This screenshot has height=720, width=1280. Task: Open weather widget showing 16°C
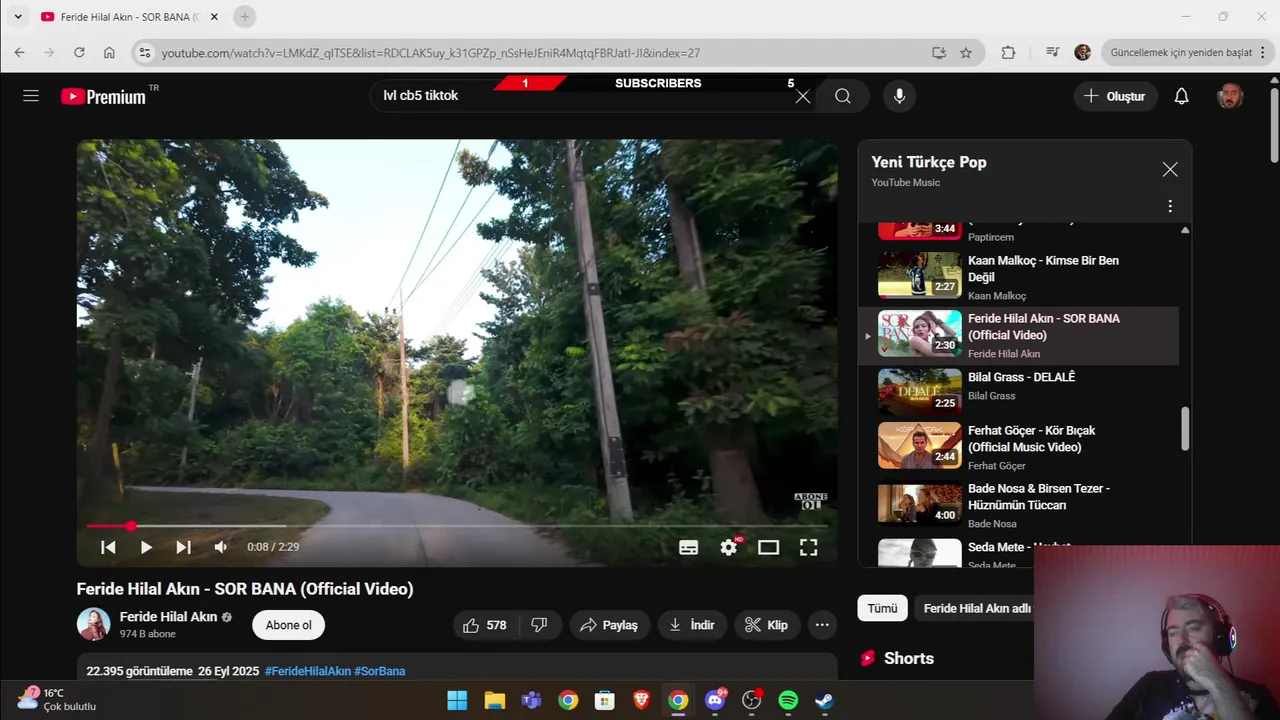click(x=56, y=699)
